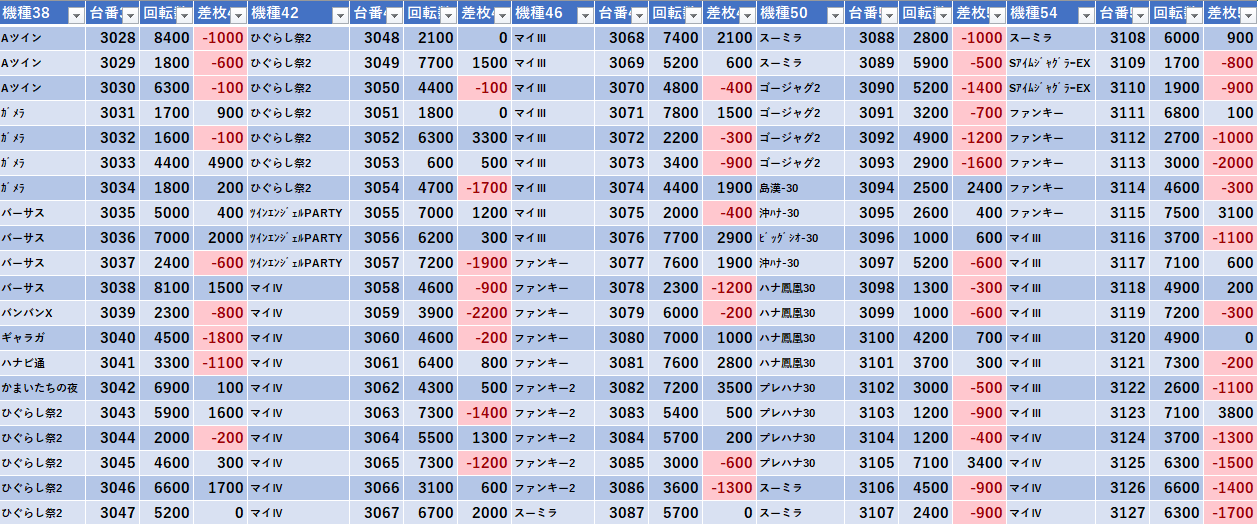Click the ｽﾏｲﾙｼﾞｬｸﾞﾗｰEX name in row 3109
1258x524 pixels.
pos(1051,63)
